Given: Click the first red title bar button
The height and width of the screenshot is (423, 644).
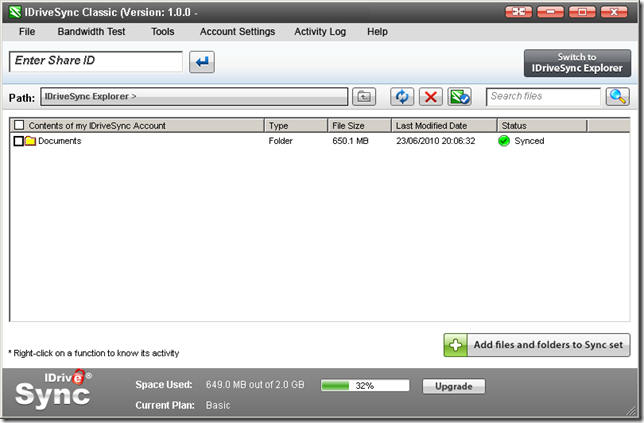Looking at the screenshot, I should [x=518, y=12].
